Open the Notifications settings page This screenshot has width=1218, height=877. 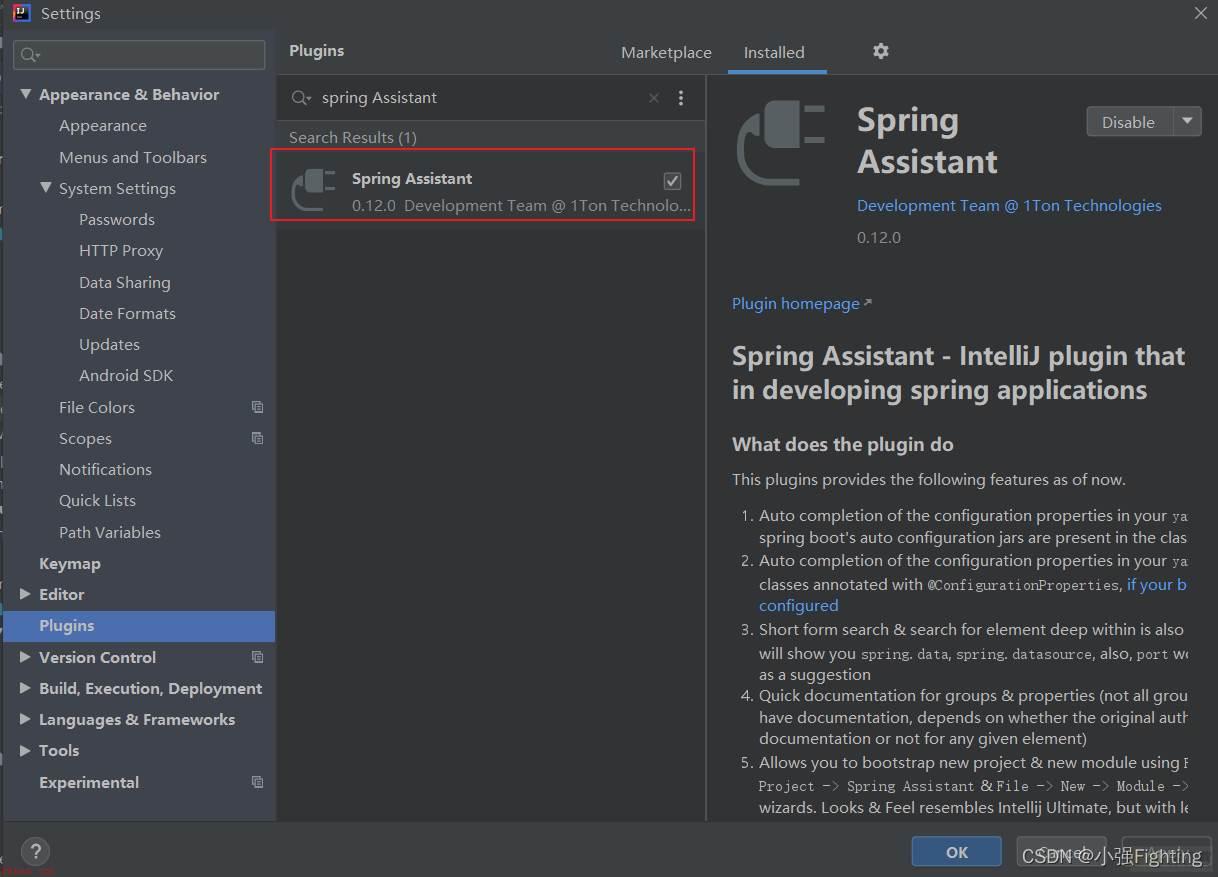(x=105, y=469)
